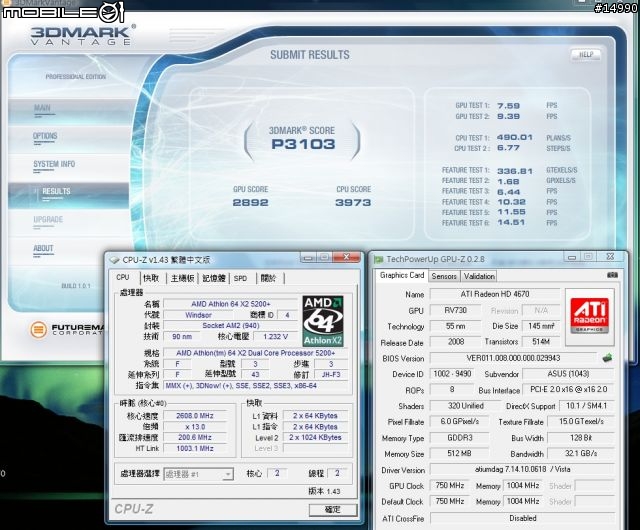Click the HELP button in 3DMark Vantage
The width and height of the screenshot is (640, 530).
[x=586, y=55]
